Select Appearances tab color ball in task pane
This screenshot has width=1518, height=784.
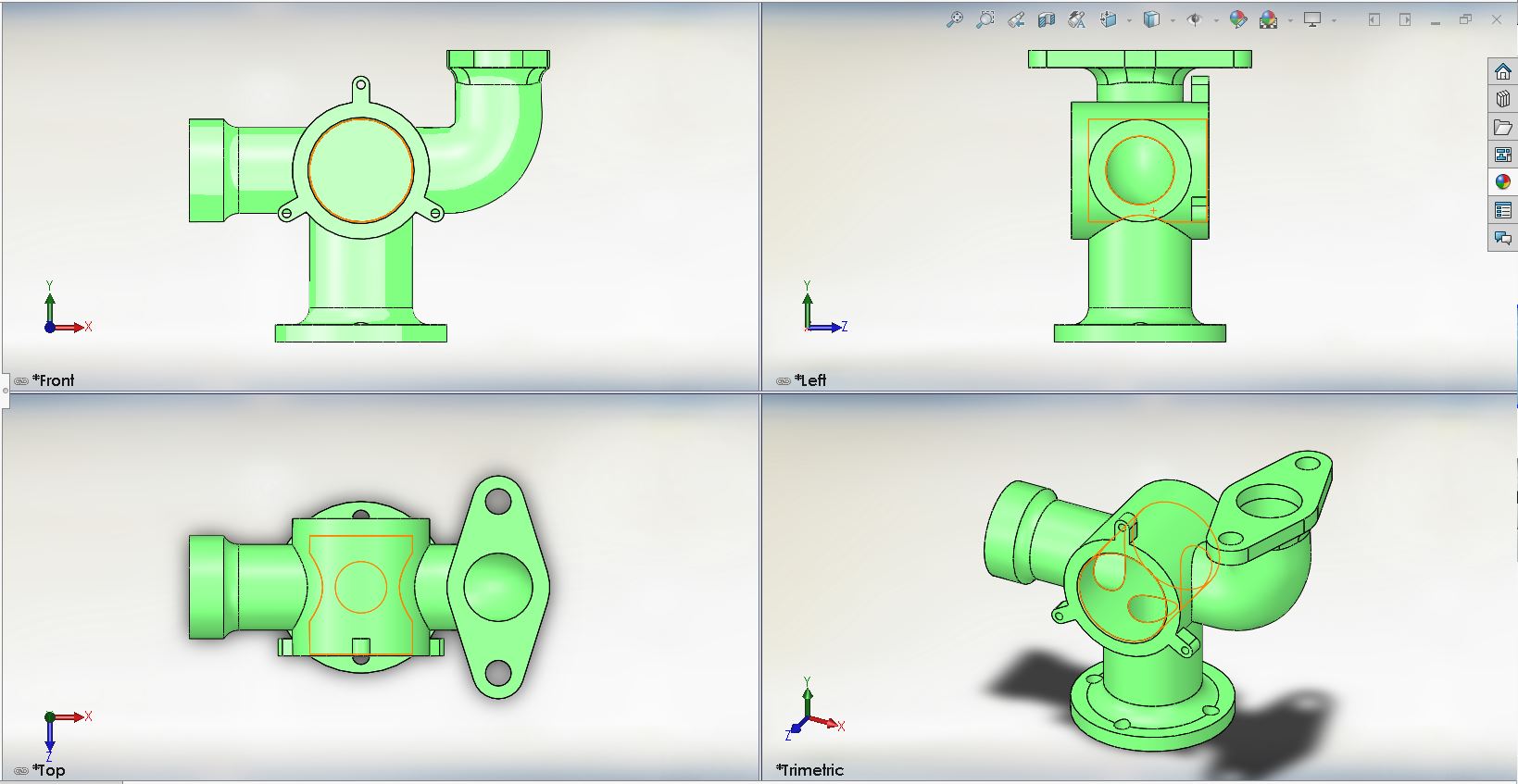(x=1502, y=182)
